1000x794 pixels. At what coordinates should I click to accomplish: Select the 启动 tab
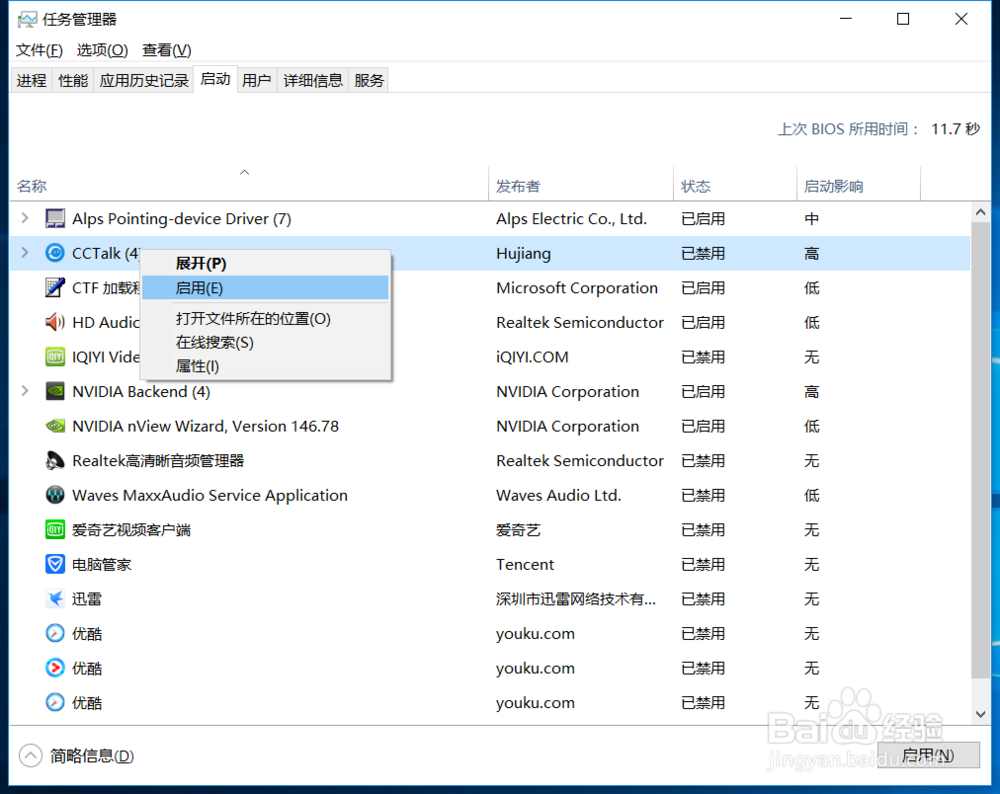click(x=216, y=79)
